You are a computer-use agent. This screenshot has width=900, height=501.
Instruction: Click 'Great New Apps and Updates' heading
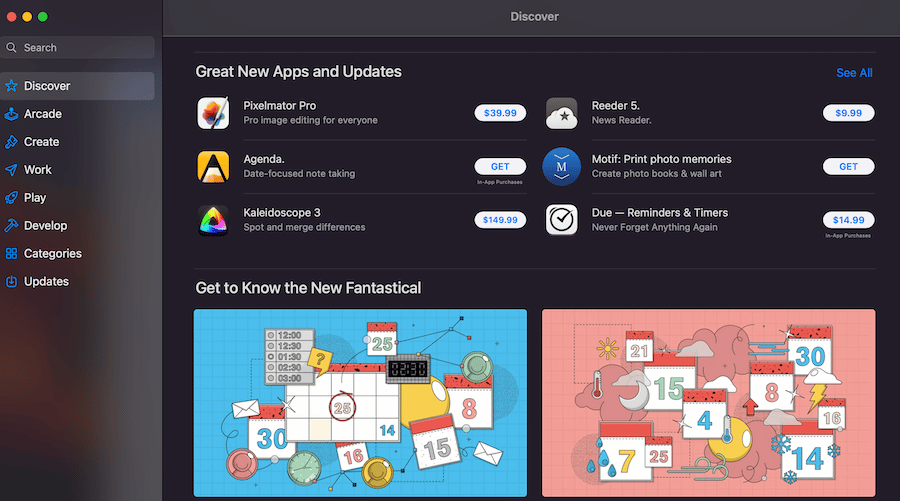pos(298,72)
